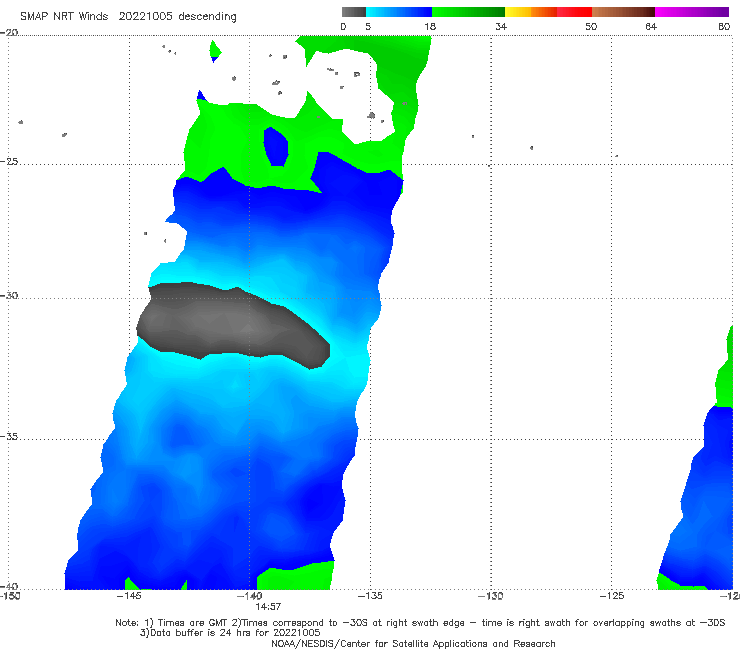Click longitude axis label '-125'
The image size is (740, 650).
coord(612,596)
